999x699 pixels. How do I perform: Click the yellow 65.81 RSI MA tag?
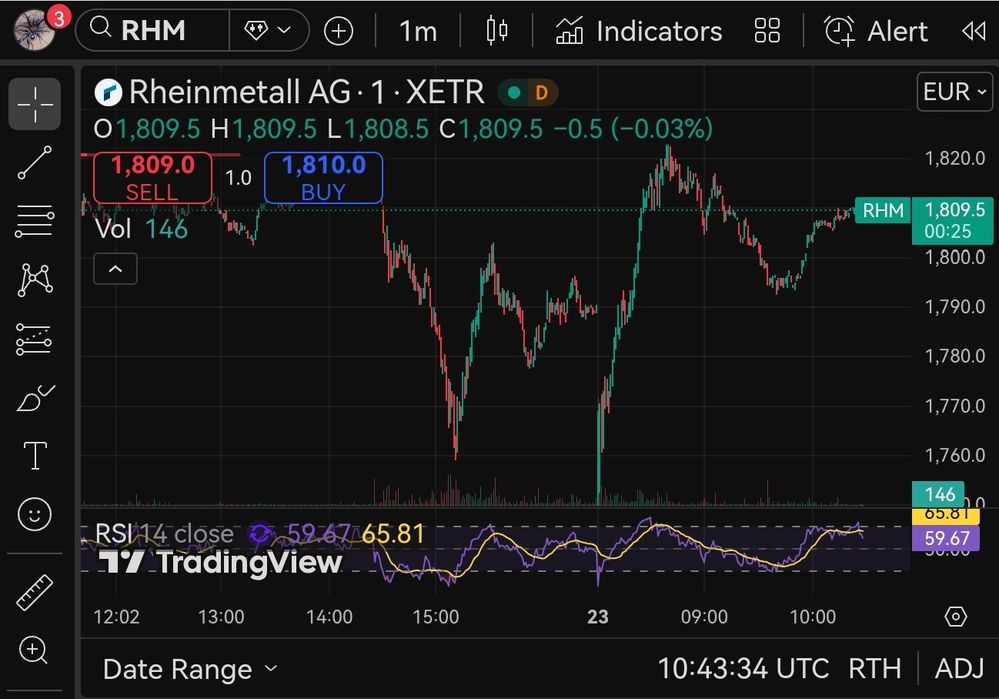pos(946,515)
